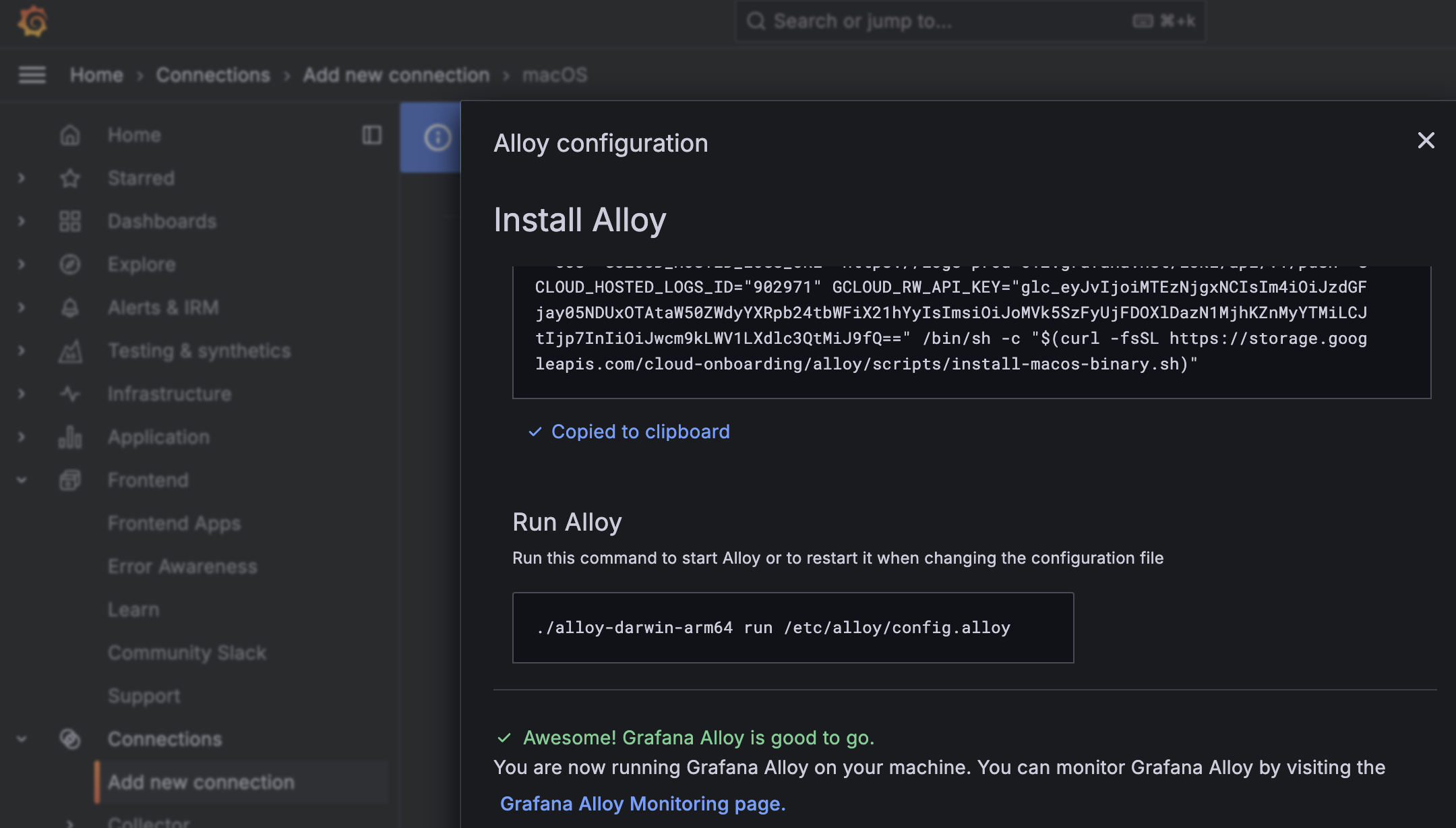Viewport: 1456px width, 828px height.
Task: Open the hamburger menu toggle
Action: coord(32,75)
